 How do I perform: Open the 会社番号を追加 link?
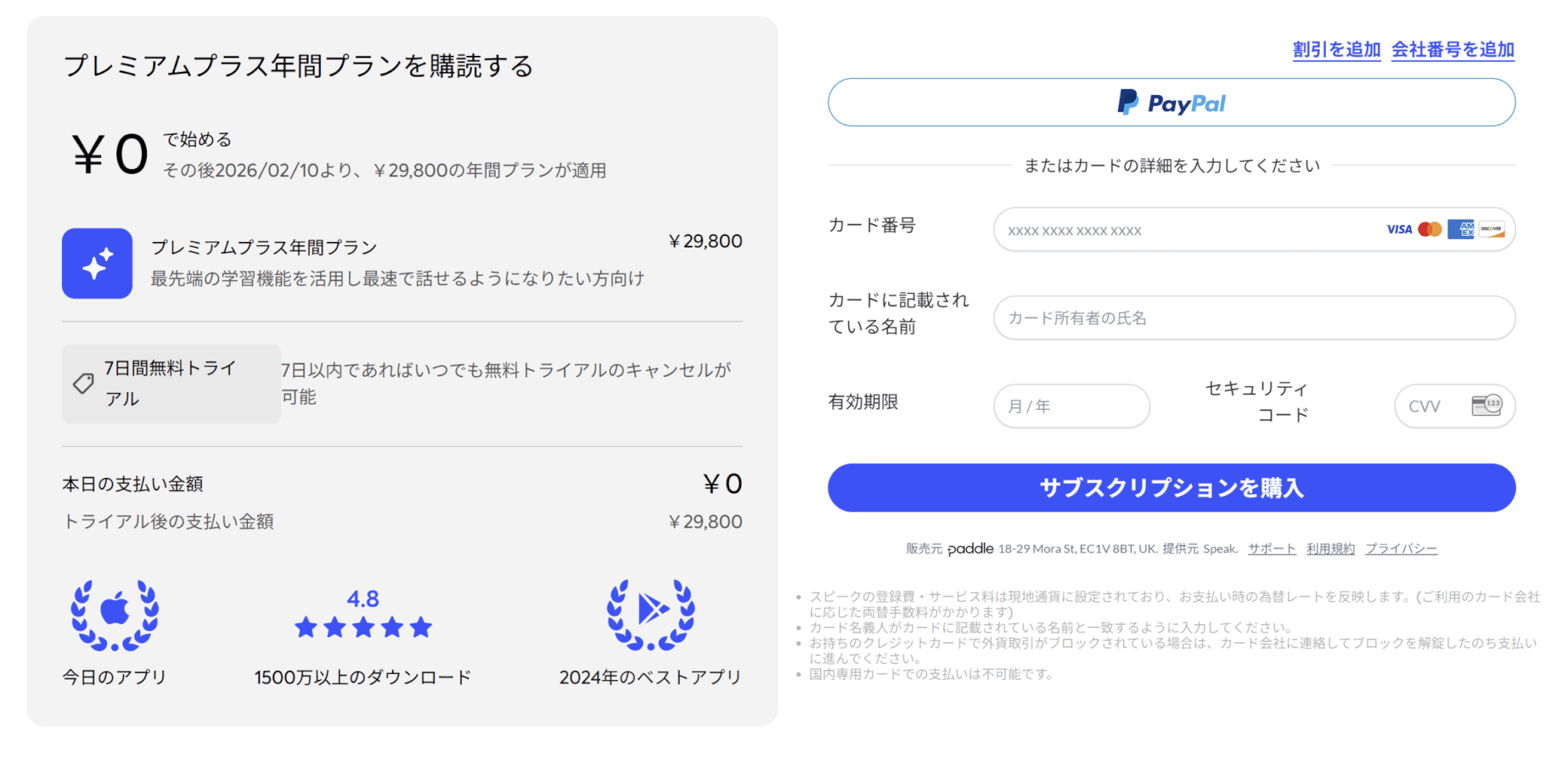(1452, 50)
